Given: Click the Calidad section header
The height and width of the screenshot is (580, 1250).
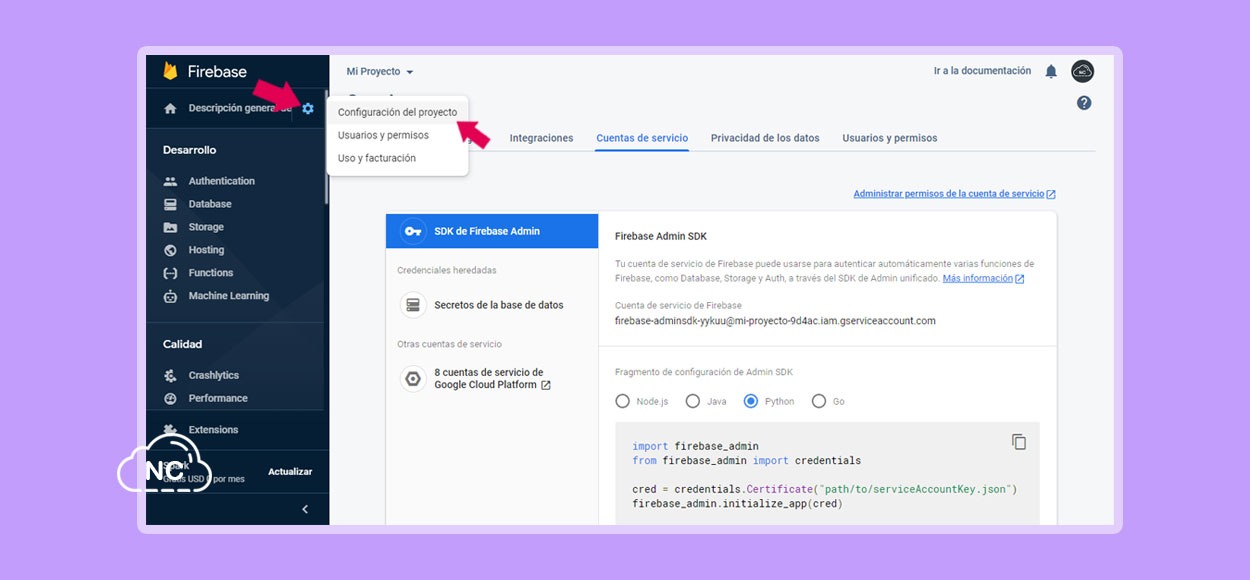Looking at the screenshot, I should [182, 344].
